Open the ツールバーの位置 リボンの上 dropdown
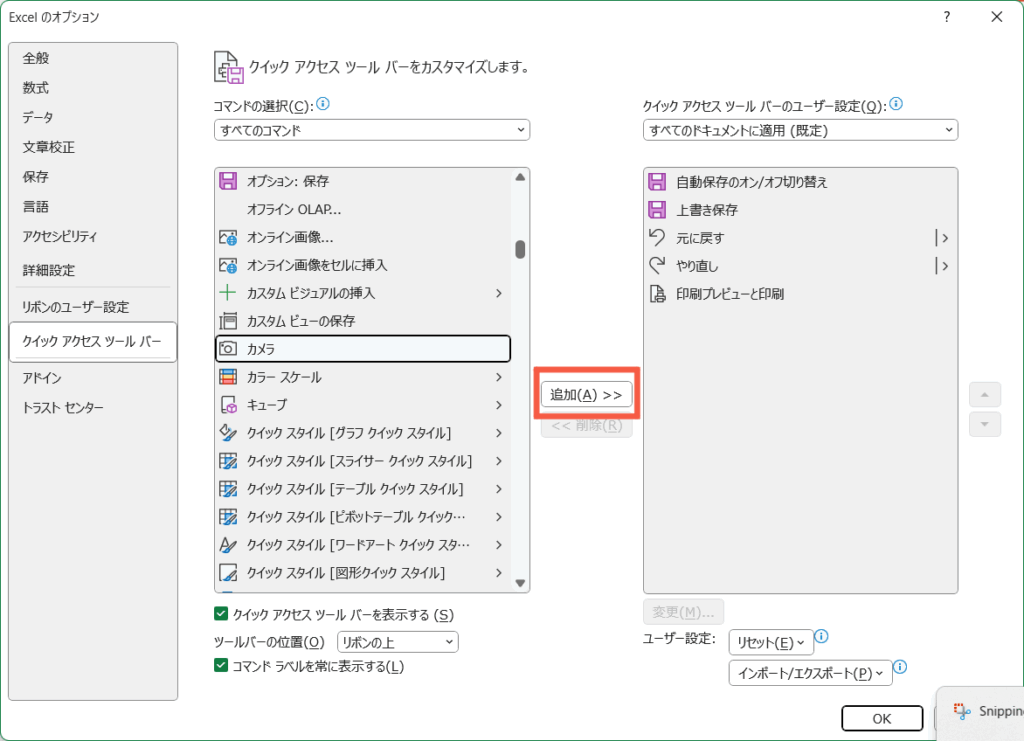The image size is (1024, 741). 398,642
